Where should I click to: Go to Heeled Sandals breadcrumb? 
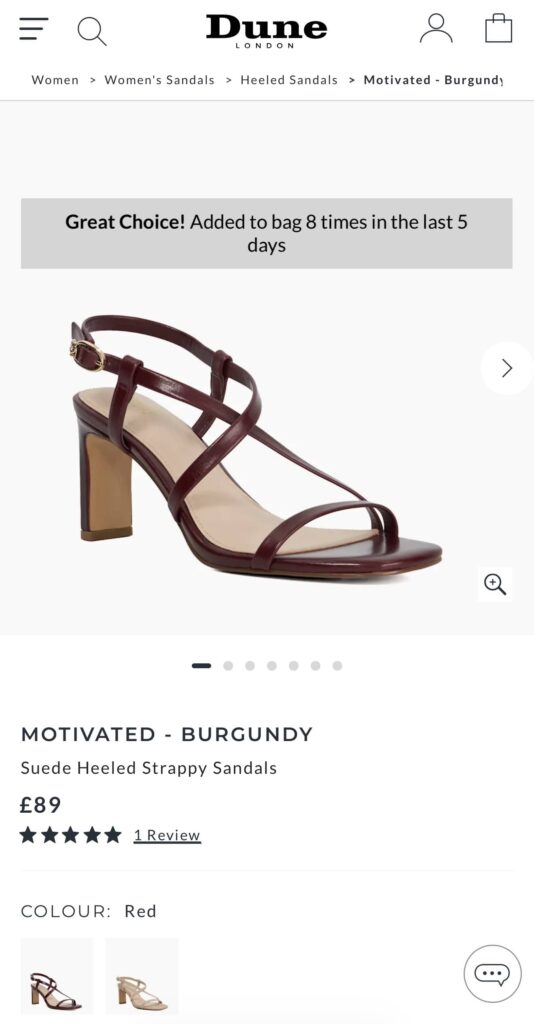pos(289,80)
